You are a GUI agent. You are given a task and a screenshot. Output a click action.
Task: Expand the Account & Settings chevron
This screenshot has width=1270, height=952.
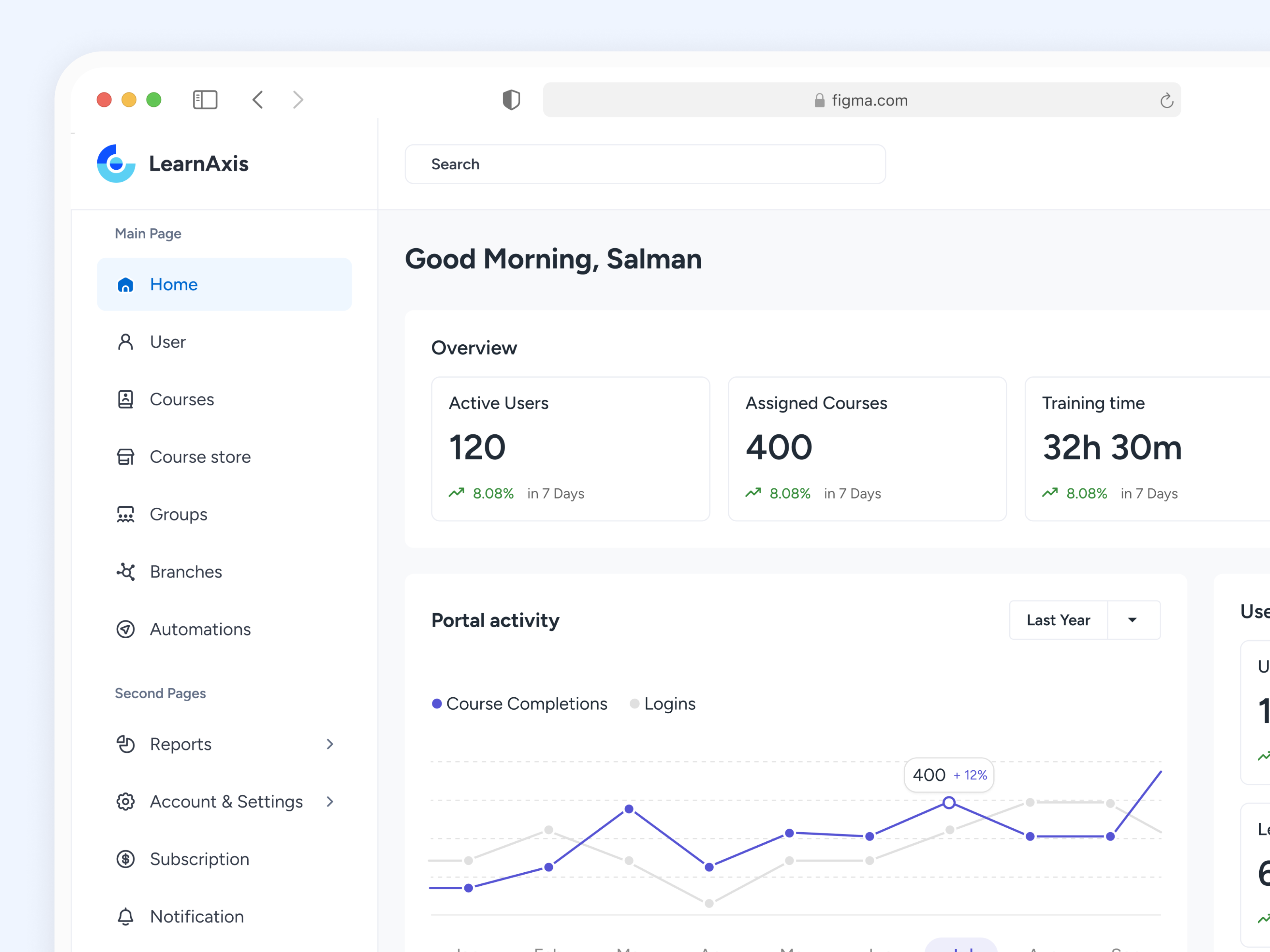coord(329,802)
